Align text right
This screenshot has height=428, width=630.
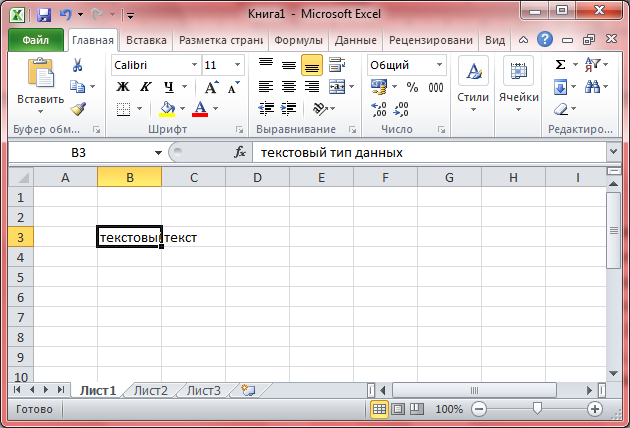coord(311,87)
